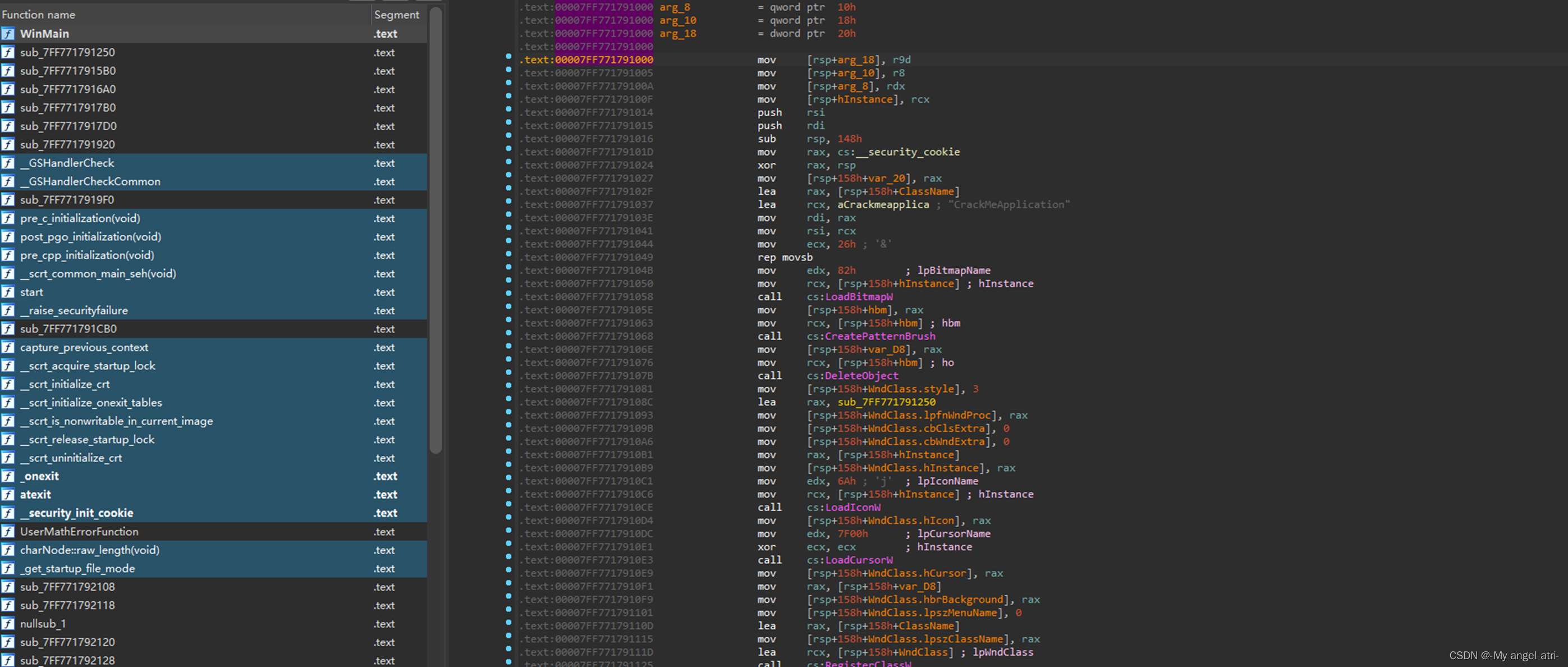Toggle breakpoint dot at the DeleteObject call line

click(x=509, y=373)
